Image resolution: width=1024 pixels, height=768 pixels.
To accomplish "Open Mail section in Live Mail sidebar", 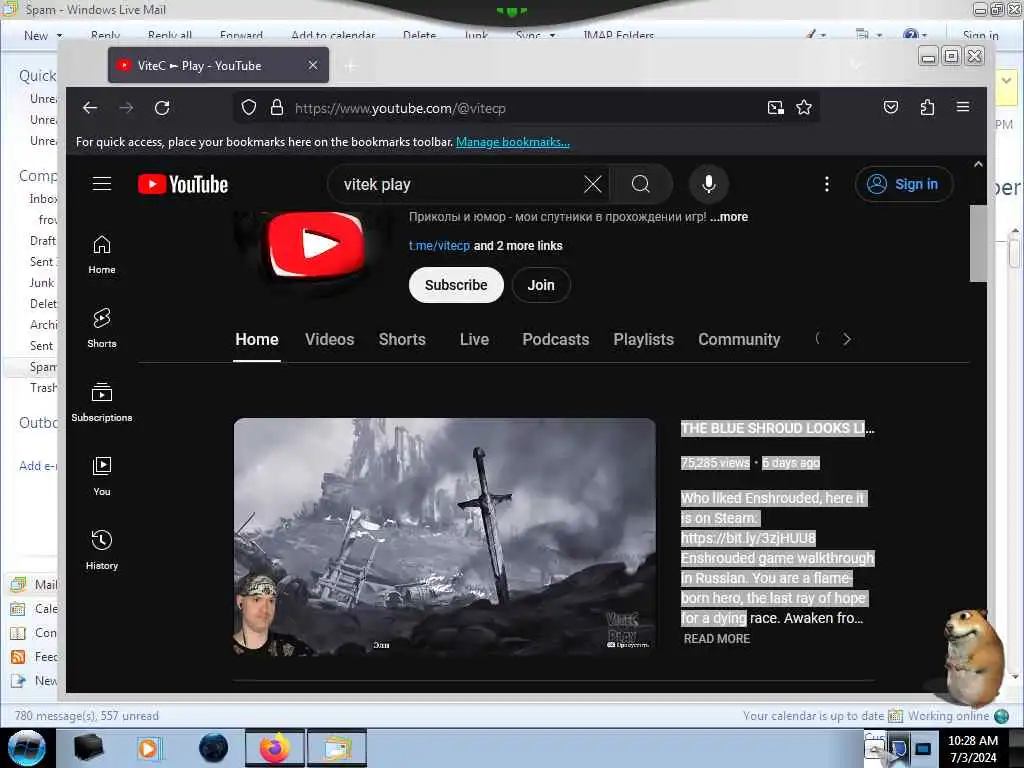I will [x=34, y=584].
